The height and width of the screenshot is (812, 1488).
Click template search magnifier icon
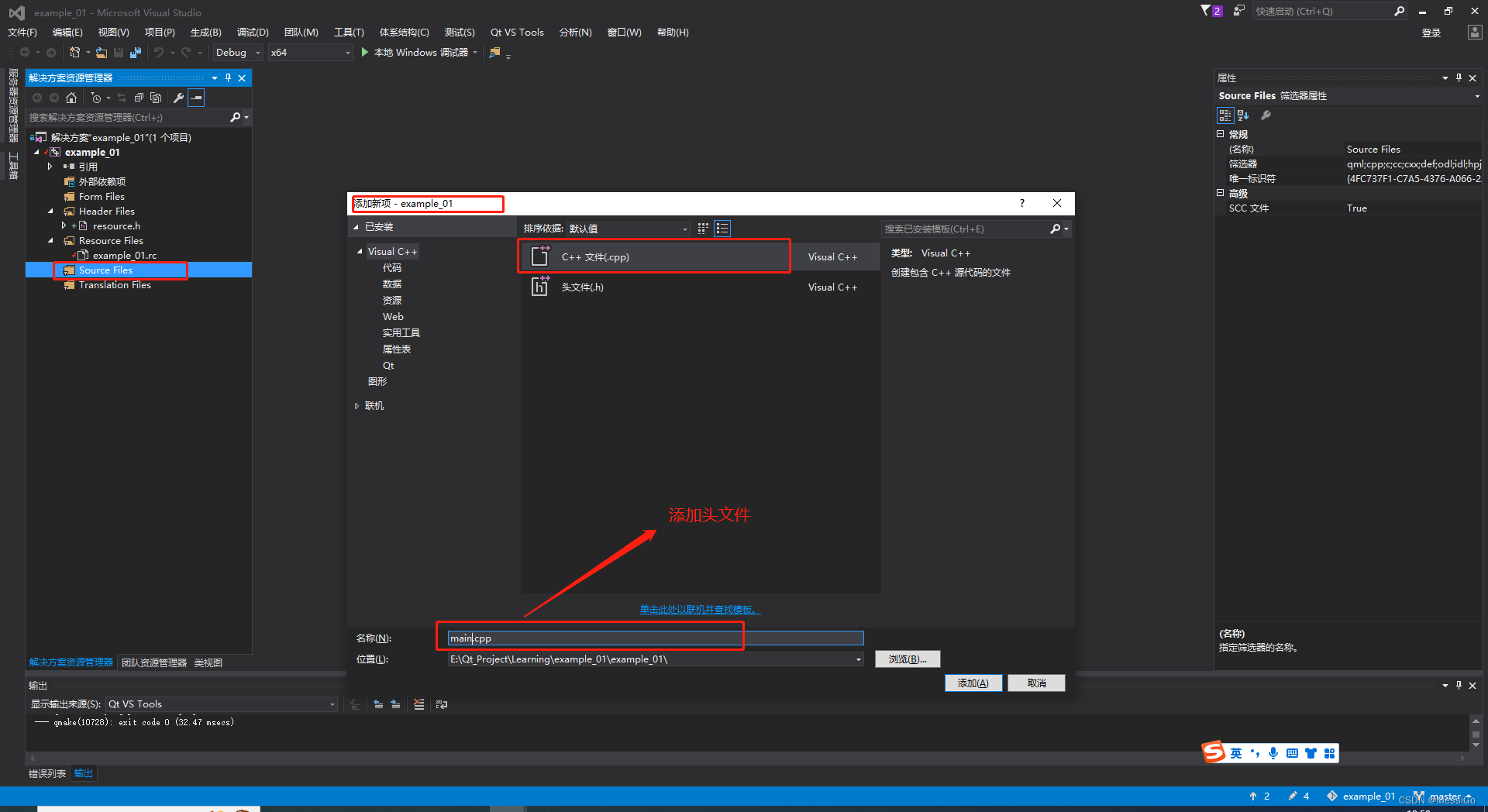click(x=1056, y=229)
